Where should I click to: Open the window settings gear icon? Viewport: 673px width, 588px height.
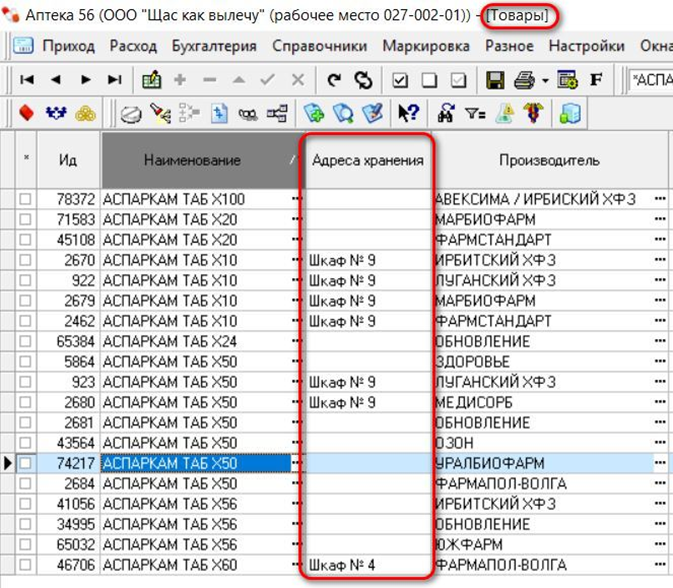coord(567,80)
